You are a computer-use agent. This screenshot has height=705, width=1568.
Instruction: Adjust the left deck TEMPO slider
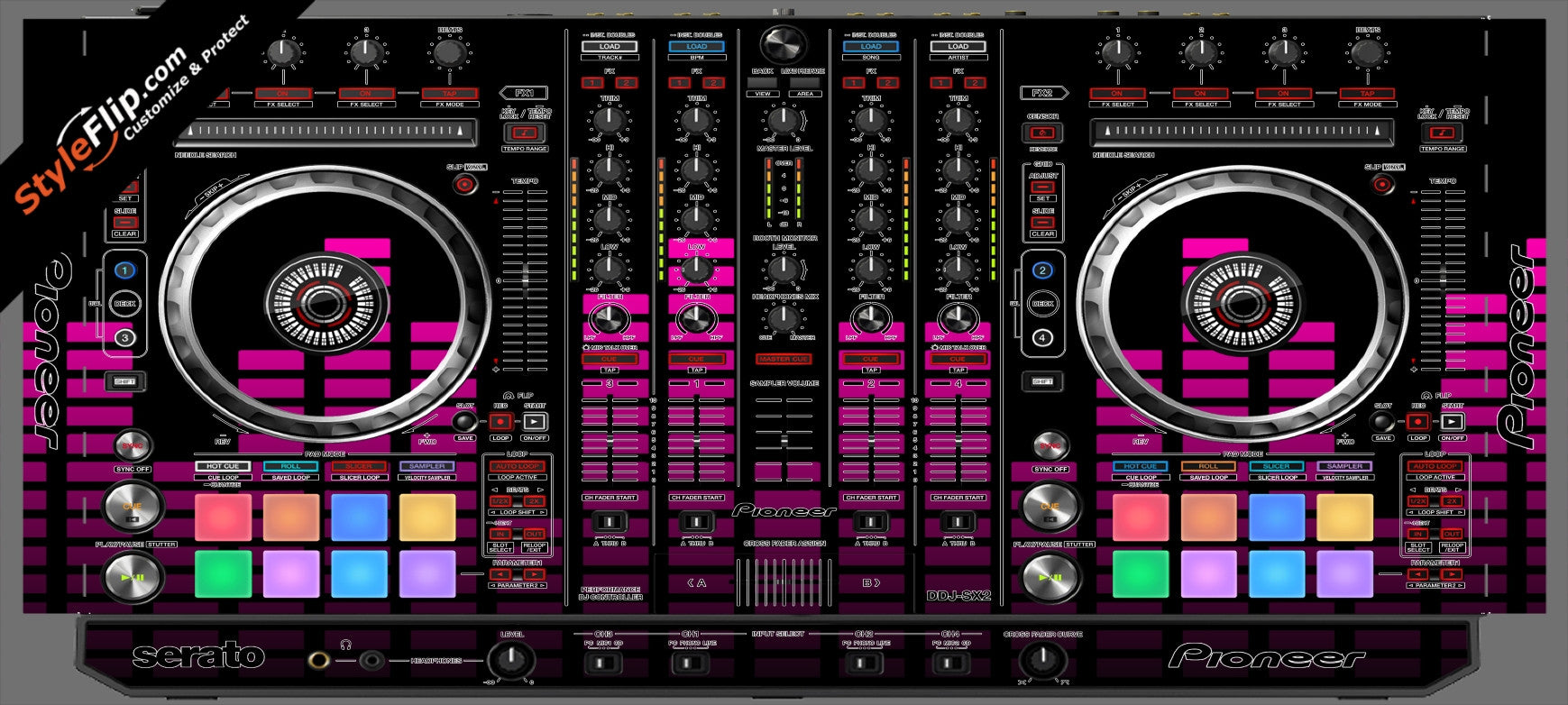pyautogui.click(x=525, y=280)
